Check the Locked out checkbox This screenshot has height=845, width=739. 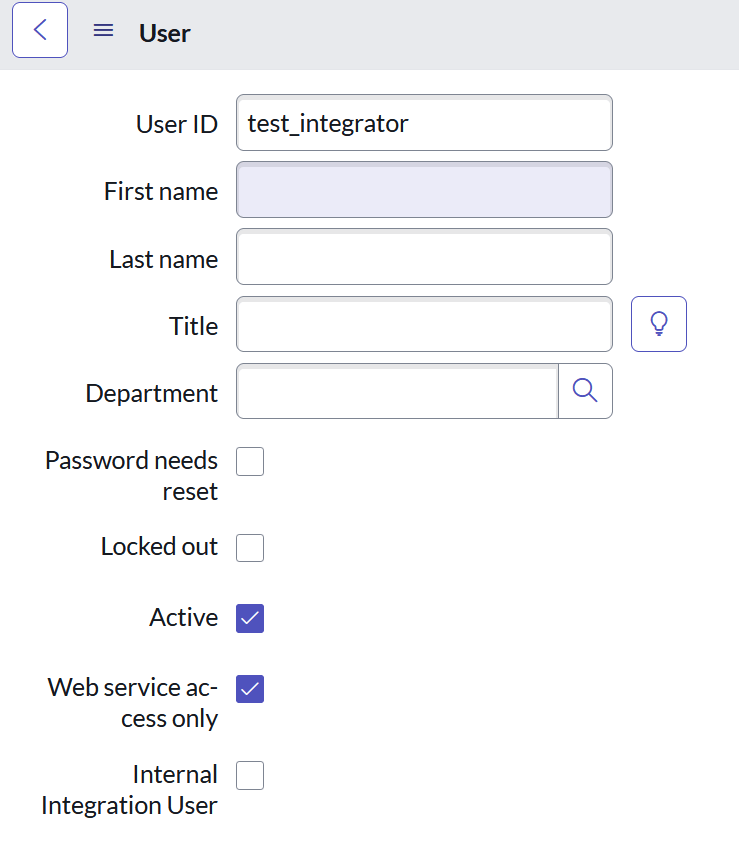250,548
